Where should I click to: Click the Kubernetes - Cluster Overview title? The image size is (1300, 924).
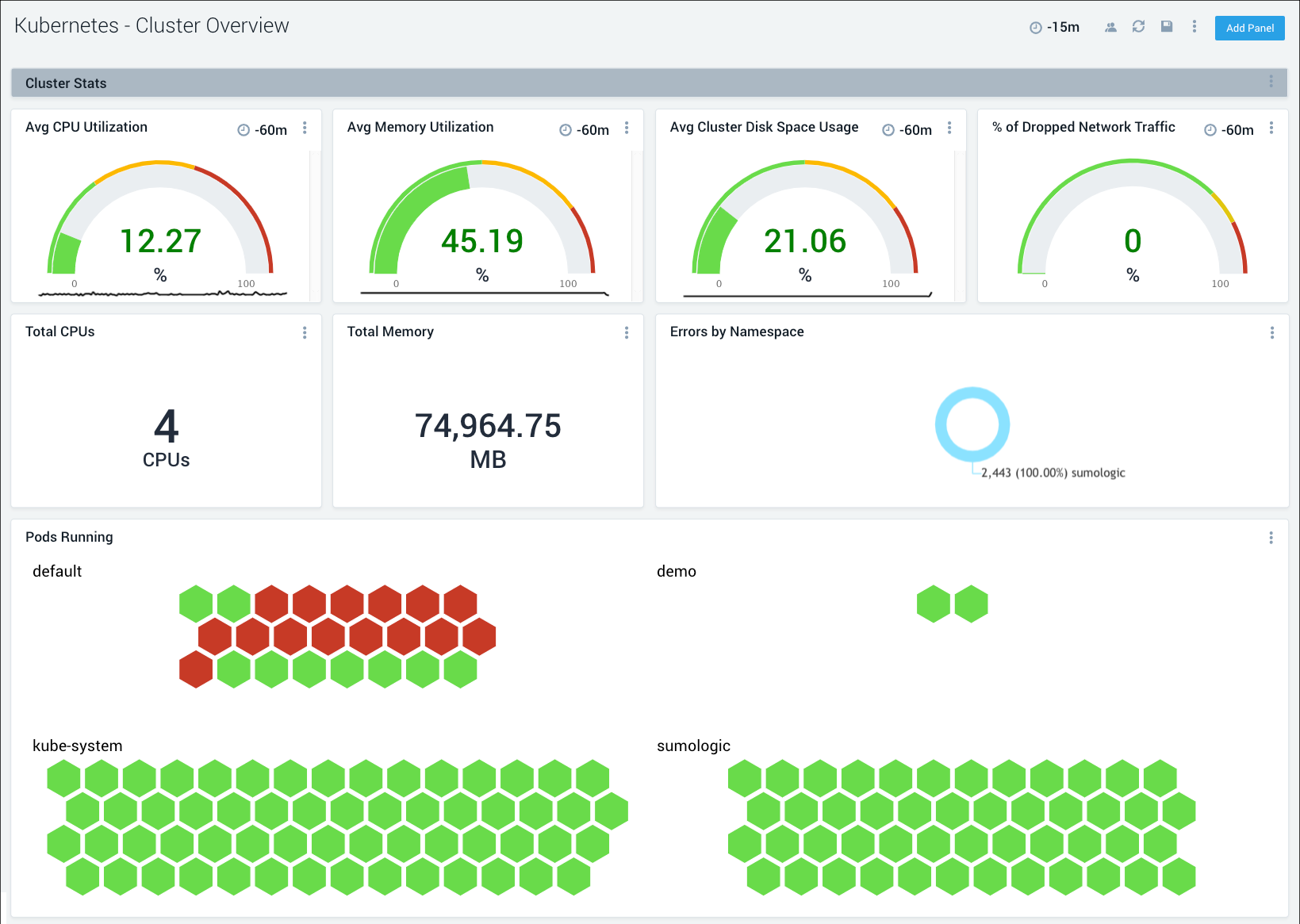[x=151, y=25]
